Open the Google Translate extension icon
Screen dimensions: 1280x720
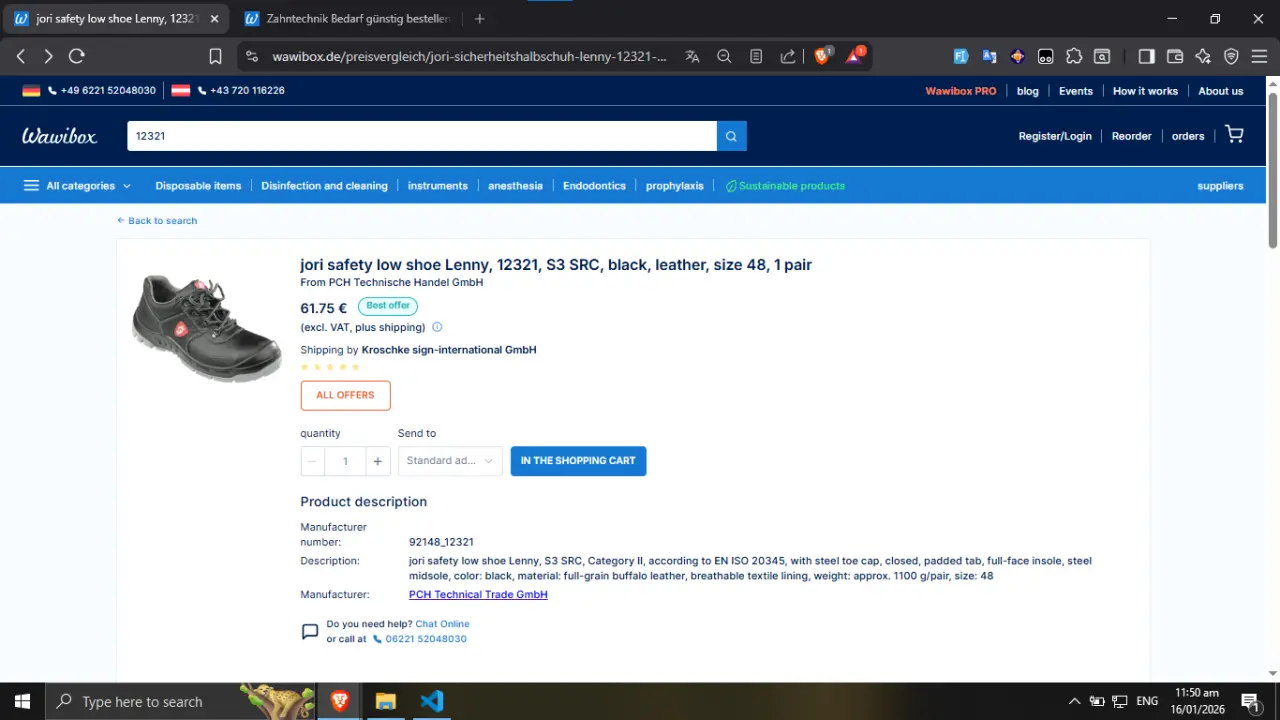tap(989, 57)
